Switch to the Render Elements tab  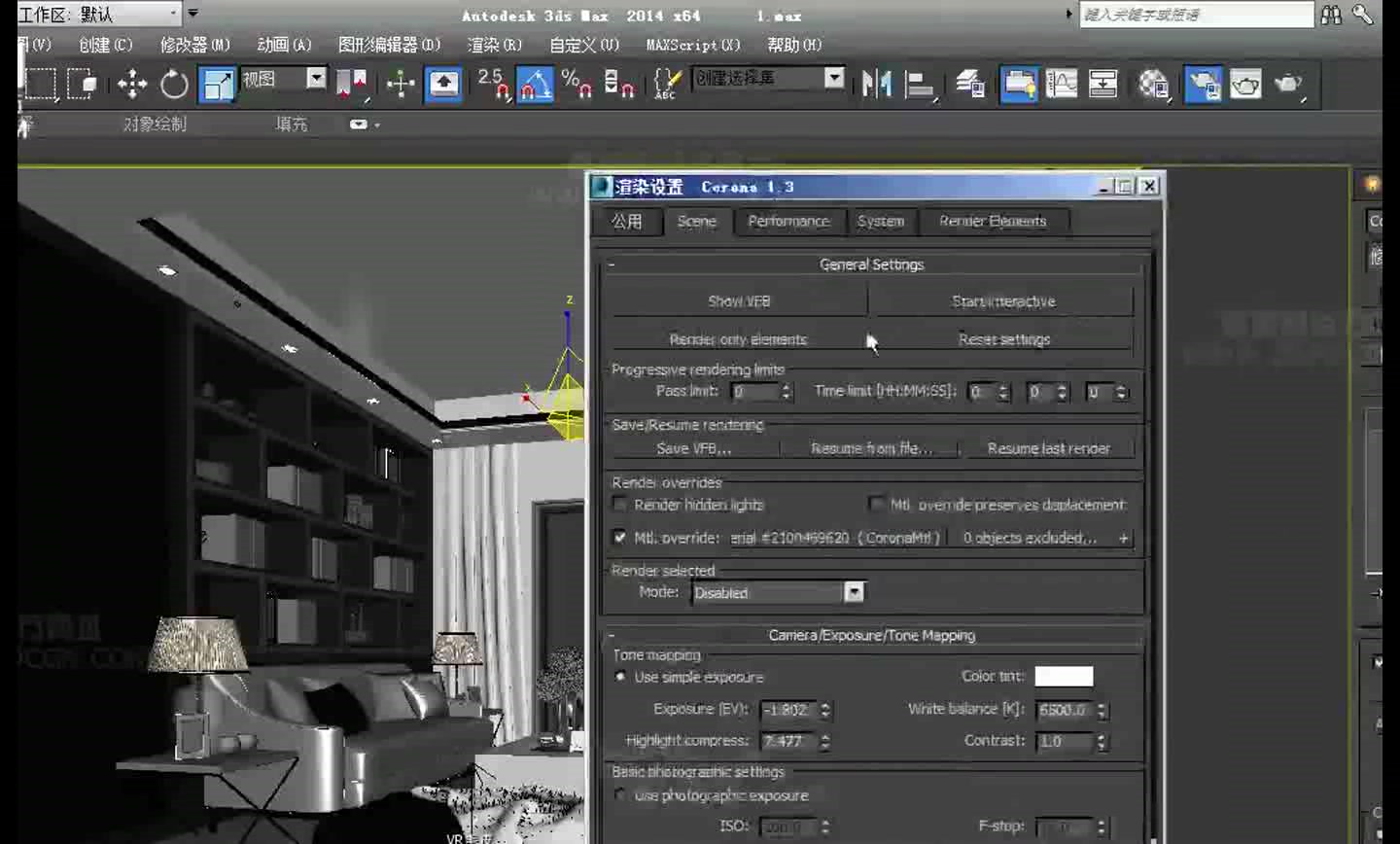(993, 221)
